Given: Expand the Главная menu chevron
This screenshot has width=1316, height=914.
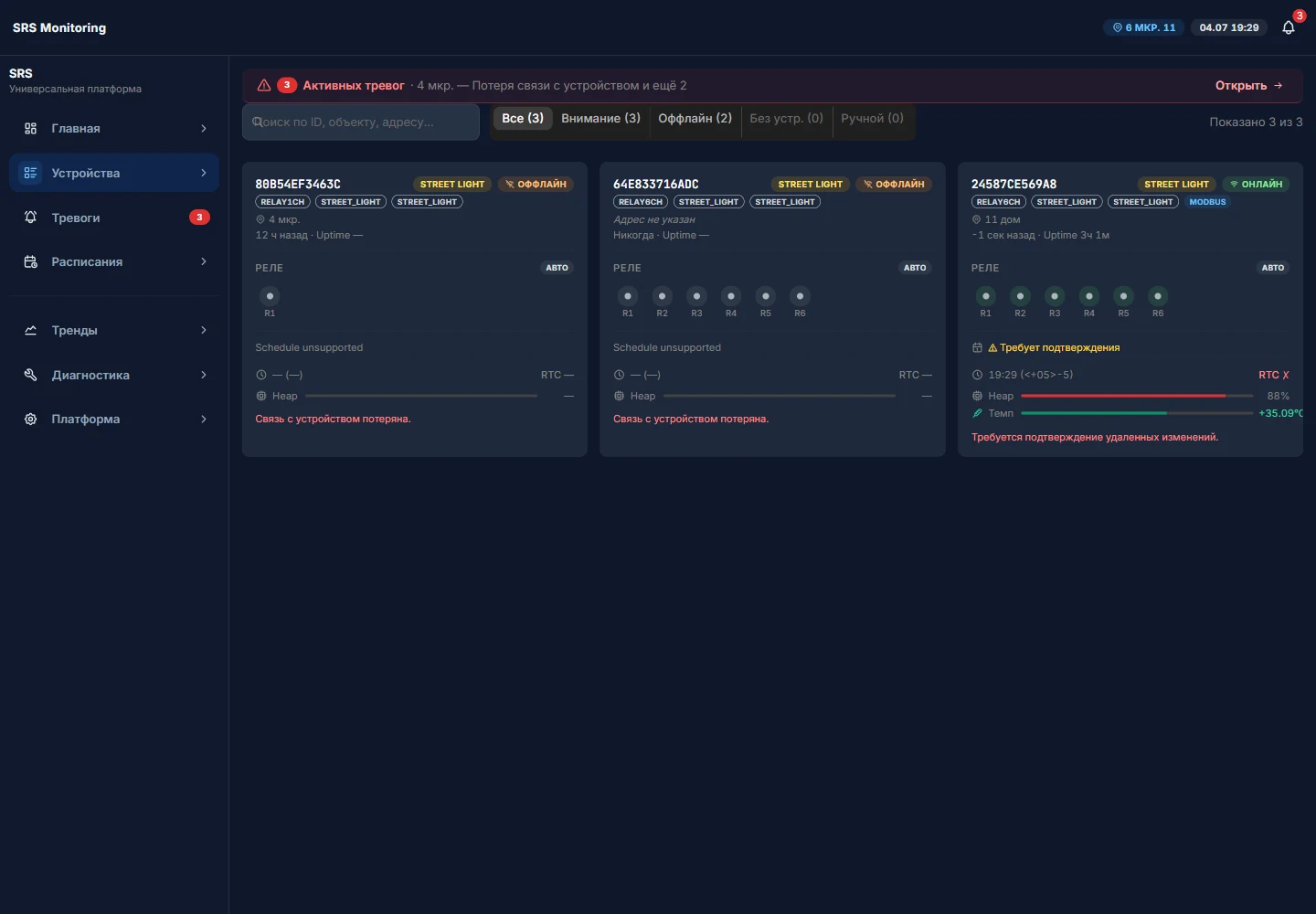Looking at the screenshot, I should point(204,129).
